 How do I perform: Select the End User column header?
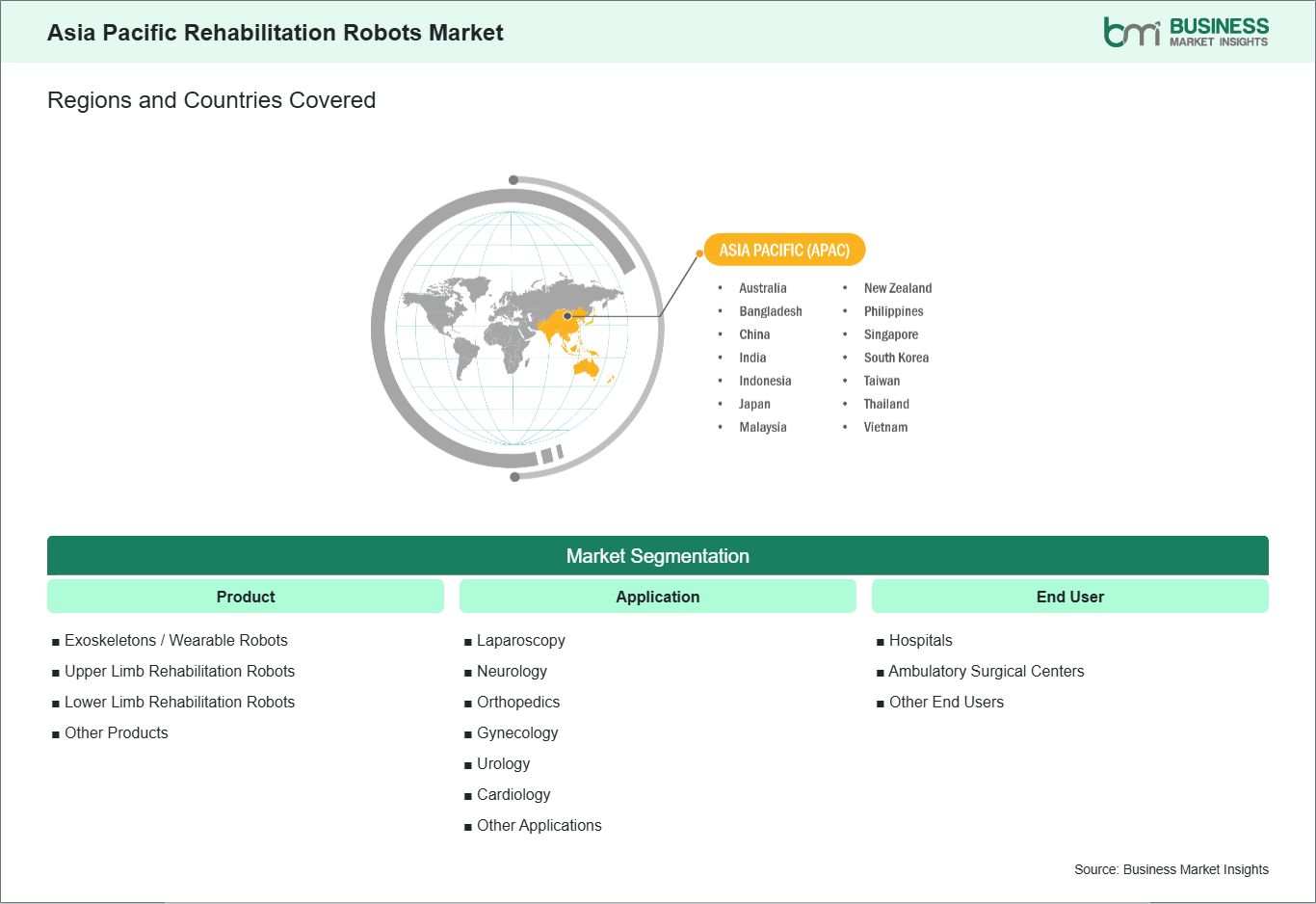click(x=1070, y=597)
